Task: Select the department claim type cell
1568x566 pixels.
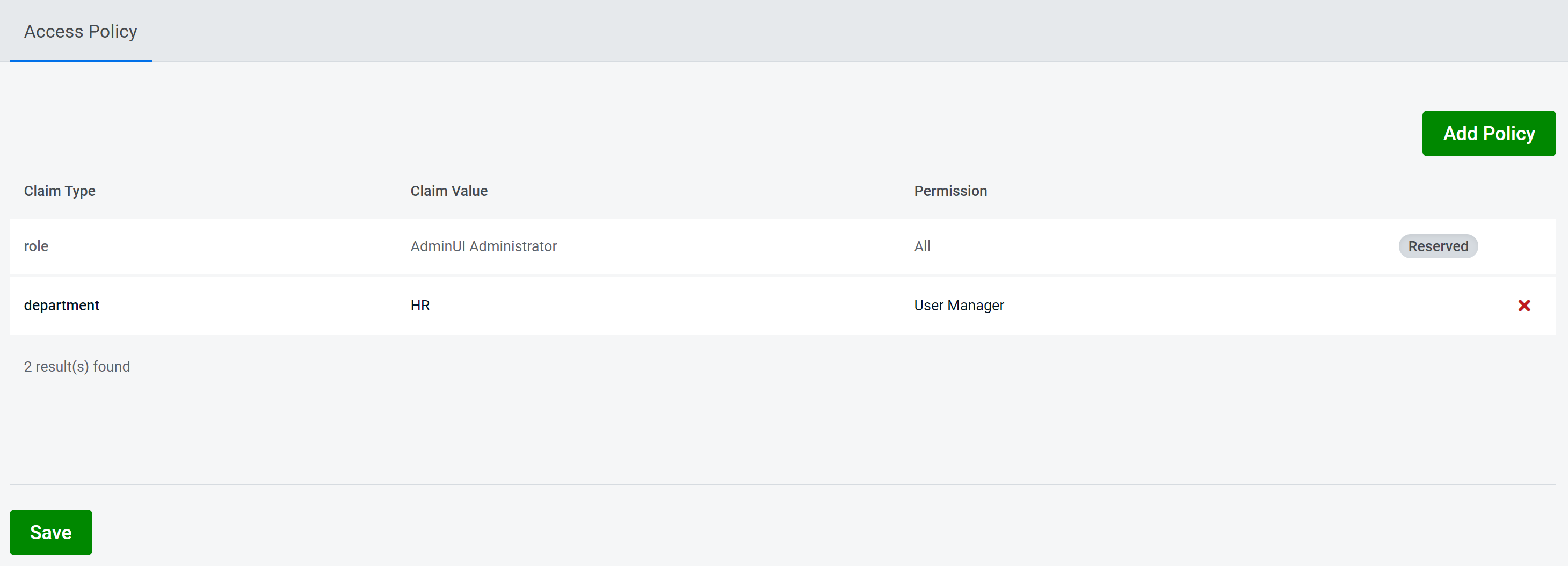Action: (61, 306)
